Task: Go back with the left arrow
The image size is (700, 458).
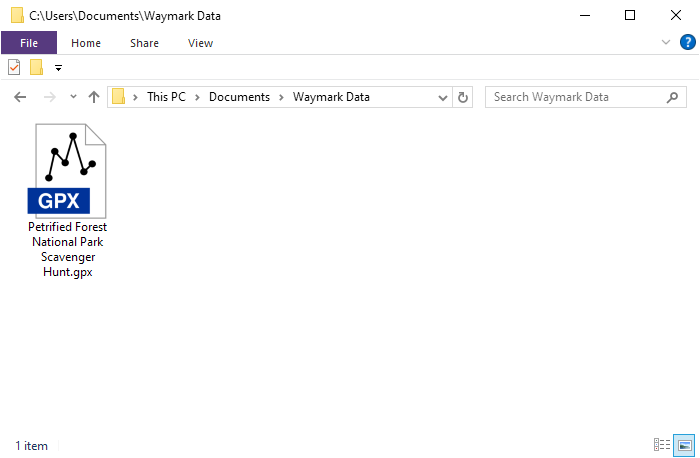Action: click(20, 97)
